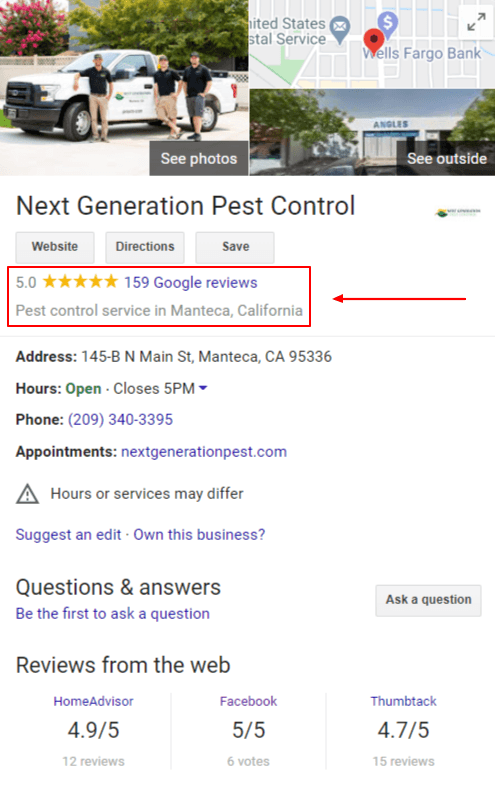Viewport: 495px width, 785px height.
Task: Call phone number (209) 340-3395
Action: click(x=120, y=420)
